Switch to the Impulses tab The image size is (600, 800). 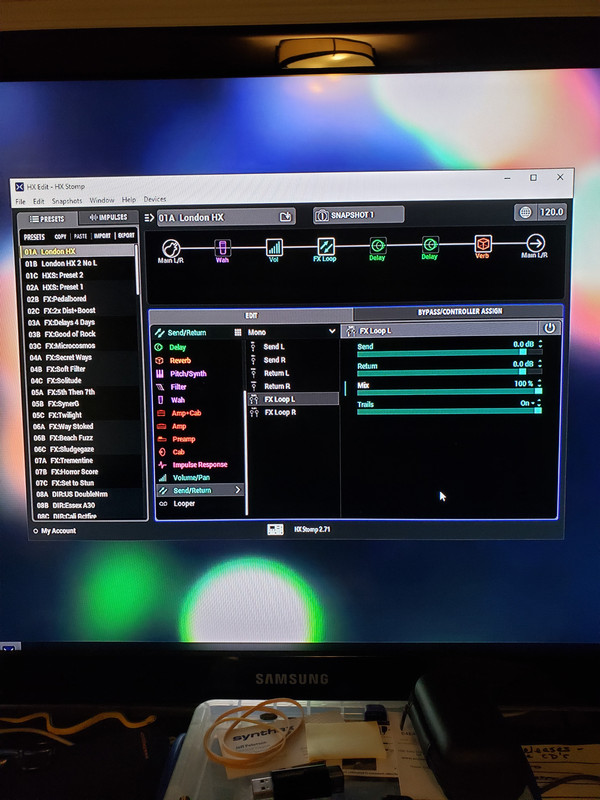[x=108, y=217]
